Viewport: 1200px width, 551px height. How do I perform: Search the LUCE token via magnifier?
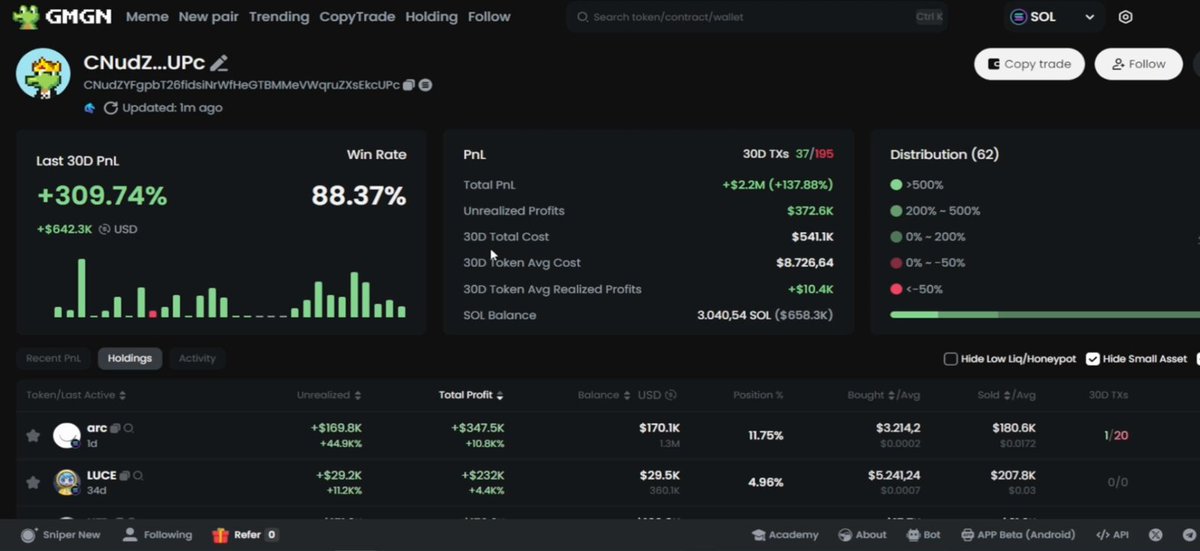click(138, 476)
